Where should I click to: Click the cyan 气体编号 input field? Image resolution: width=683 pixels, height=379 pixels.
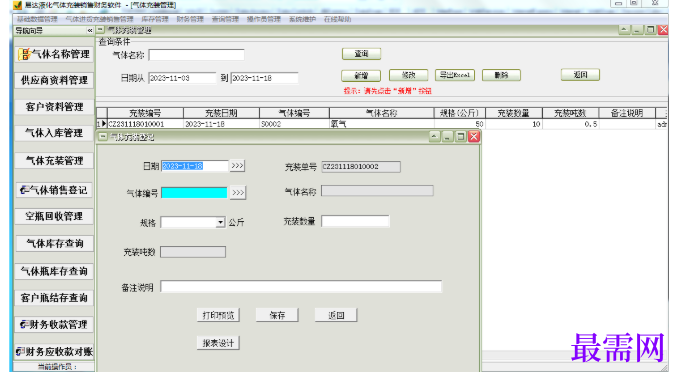pos(194,193)
